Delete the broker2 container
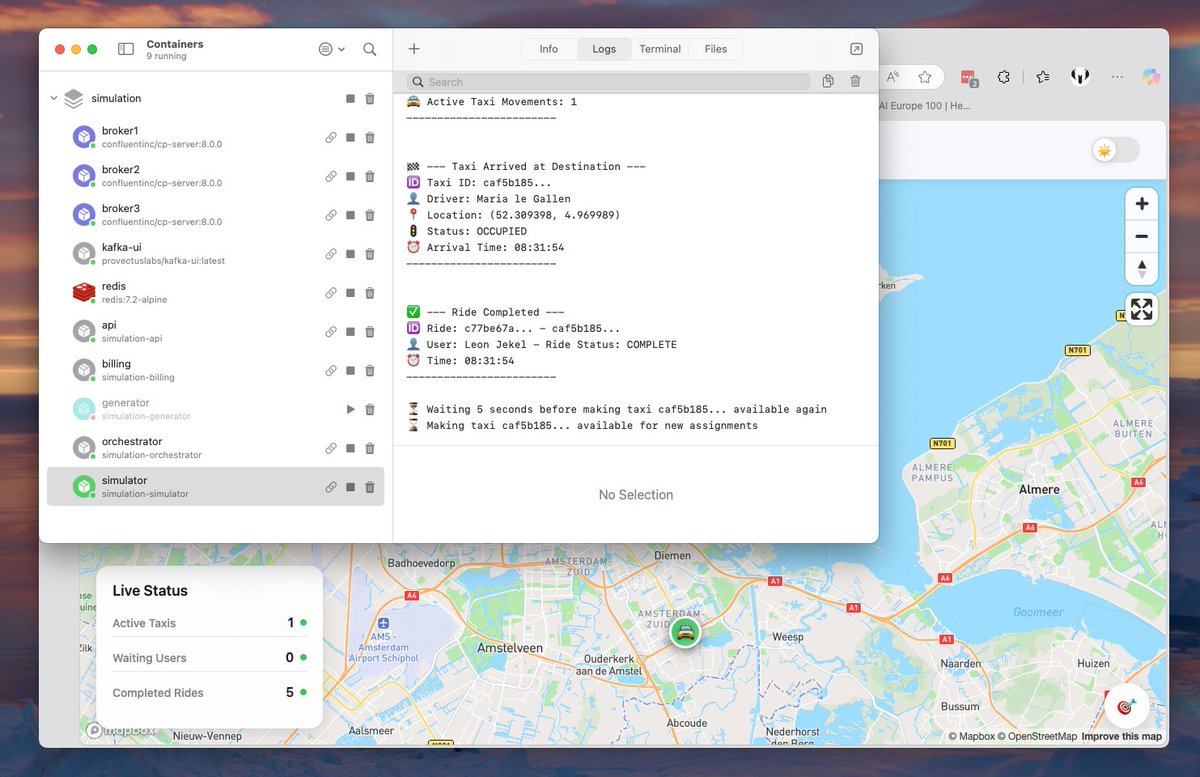The width and height of the screenshot is (1200, 777). [370, 176]
